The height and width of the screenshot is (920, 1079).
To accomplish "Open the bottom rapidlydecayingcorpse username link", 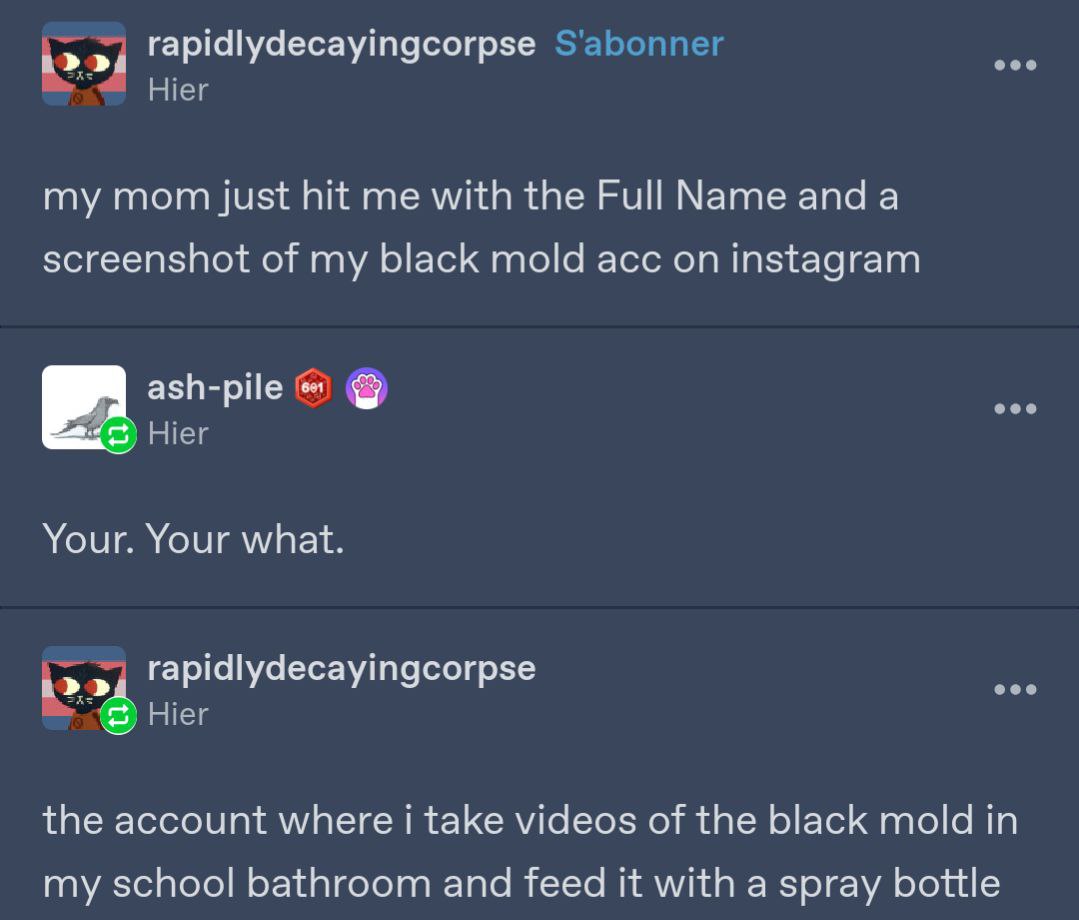I will click(341, 670).
